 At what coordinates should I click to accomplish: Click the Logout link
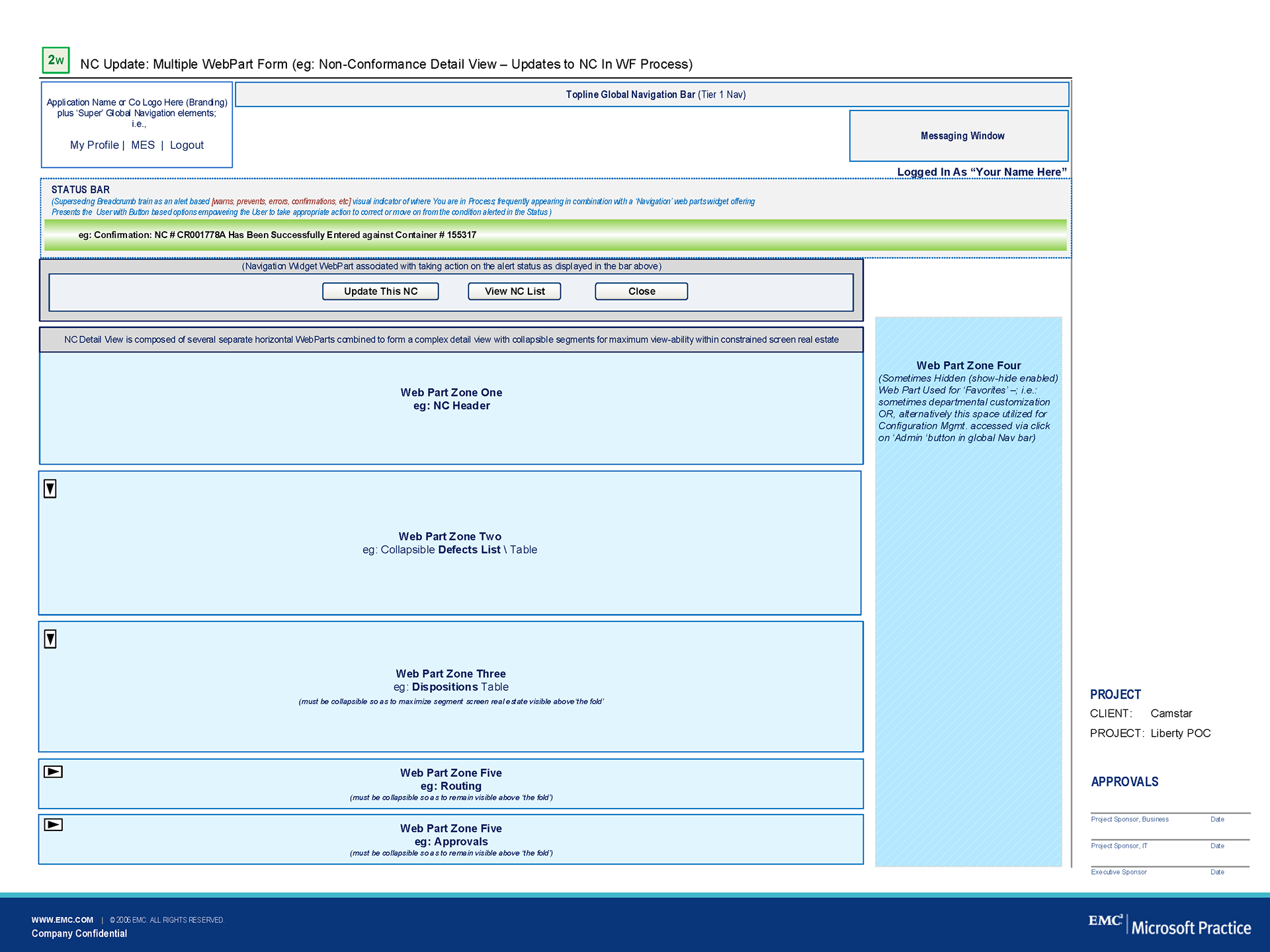point(187,145)
